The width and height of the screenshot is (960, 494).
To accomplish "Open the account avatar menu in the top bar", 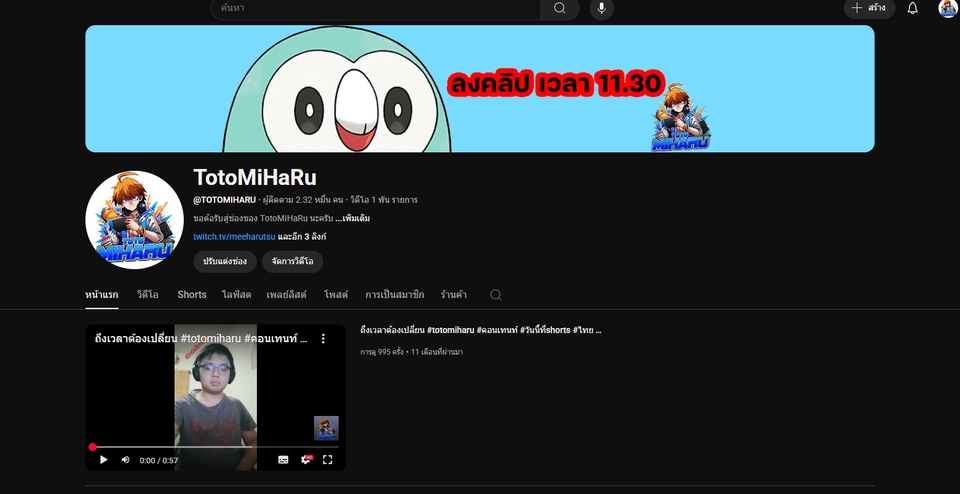I will [948, 8].
